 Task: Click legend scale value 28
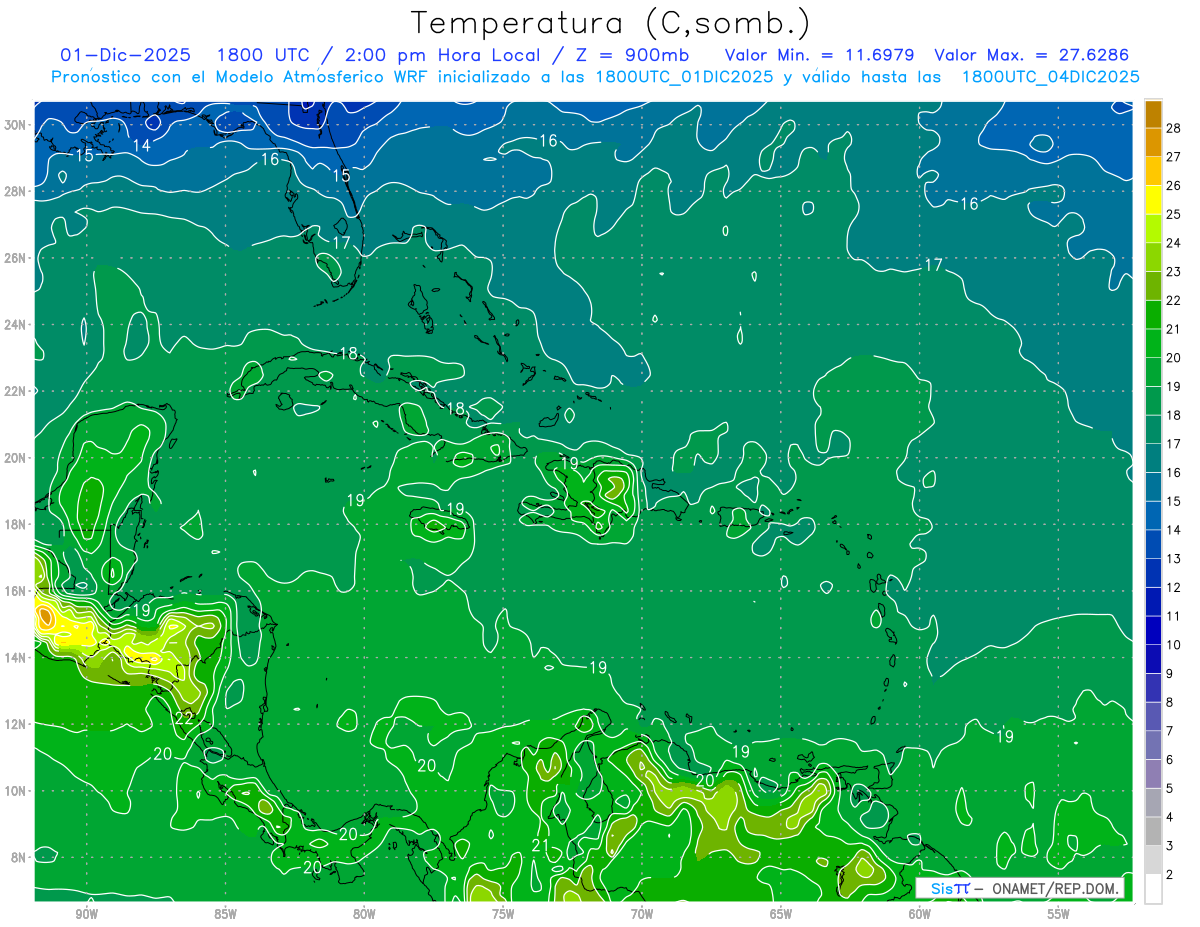tap(1174, 127)
